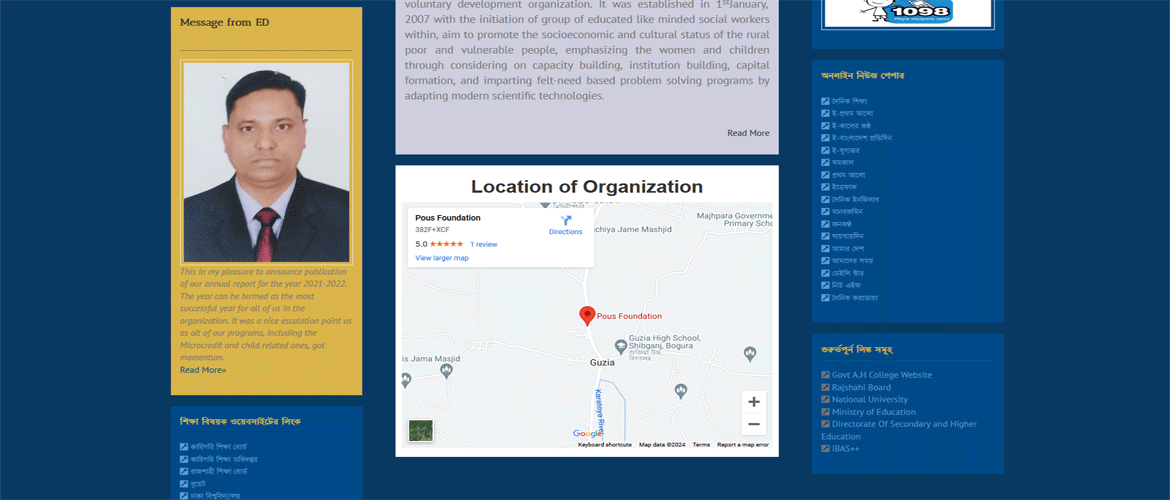Zoom in the map with plus button
The width and height of the screenshot is (1170, 500).
(754, 402)
